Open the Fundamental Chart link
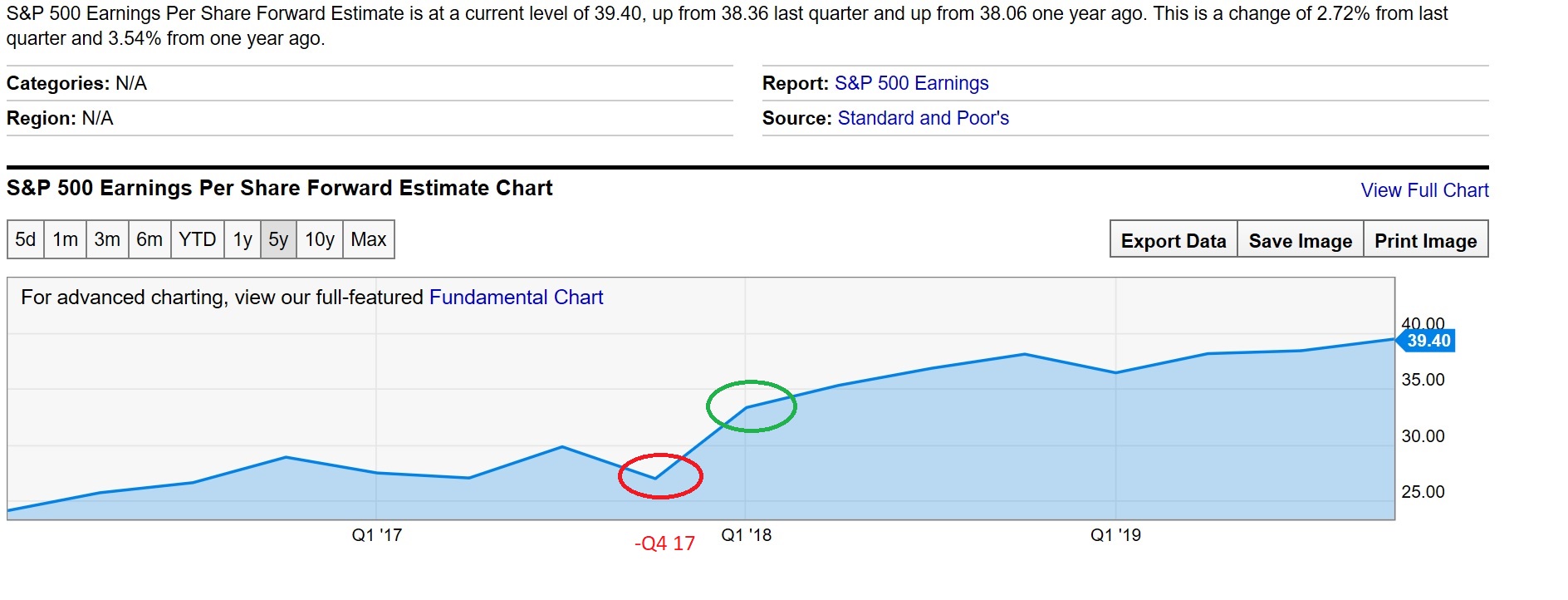Viewport: 1568px width, 600px height. click(516, 298)
